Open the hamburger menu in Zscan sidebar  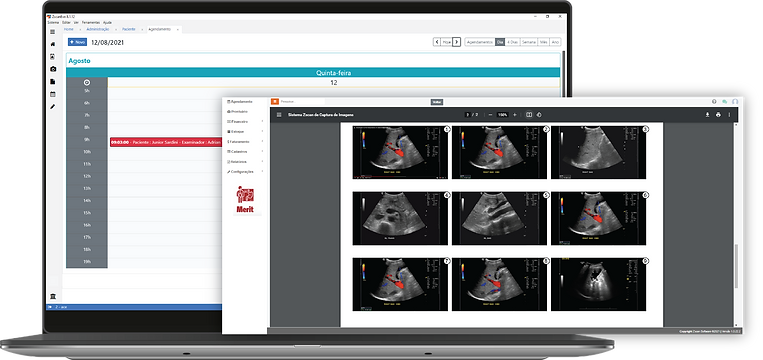53,32
